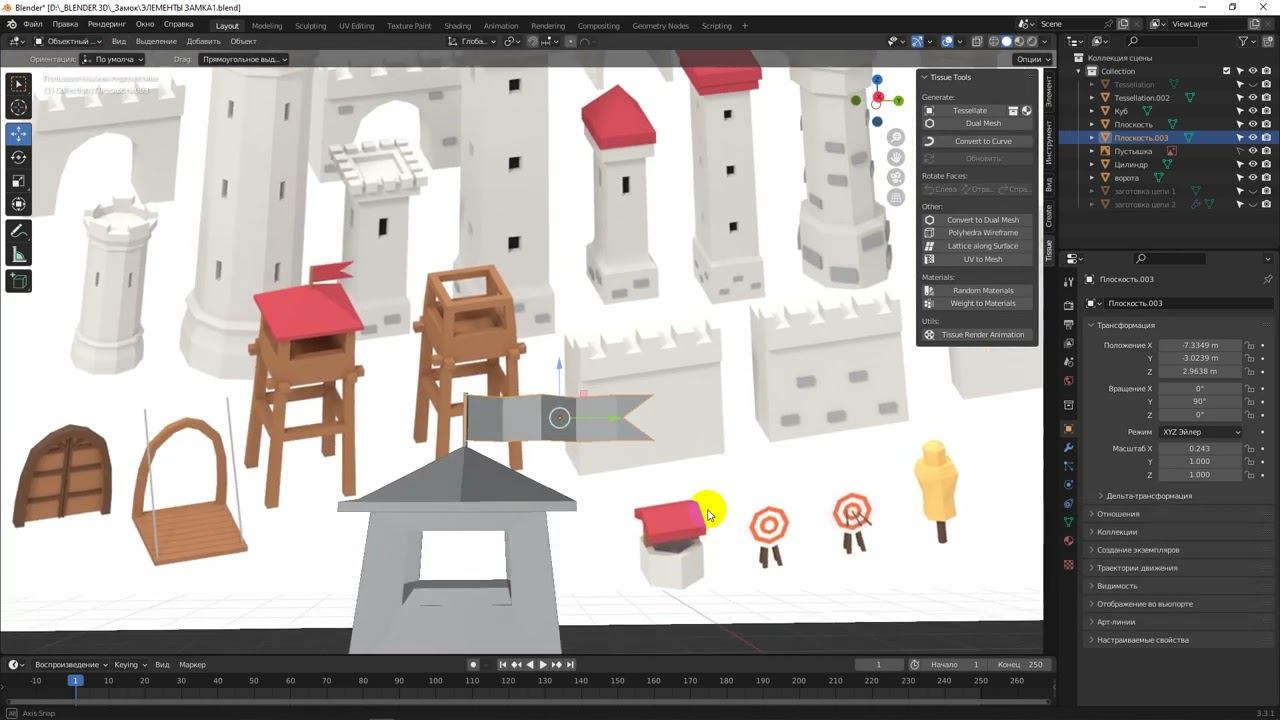
Task: Click the Blender logo menu icon
Action: pyautogui.click(x=13, y=24)
